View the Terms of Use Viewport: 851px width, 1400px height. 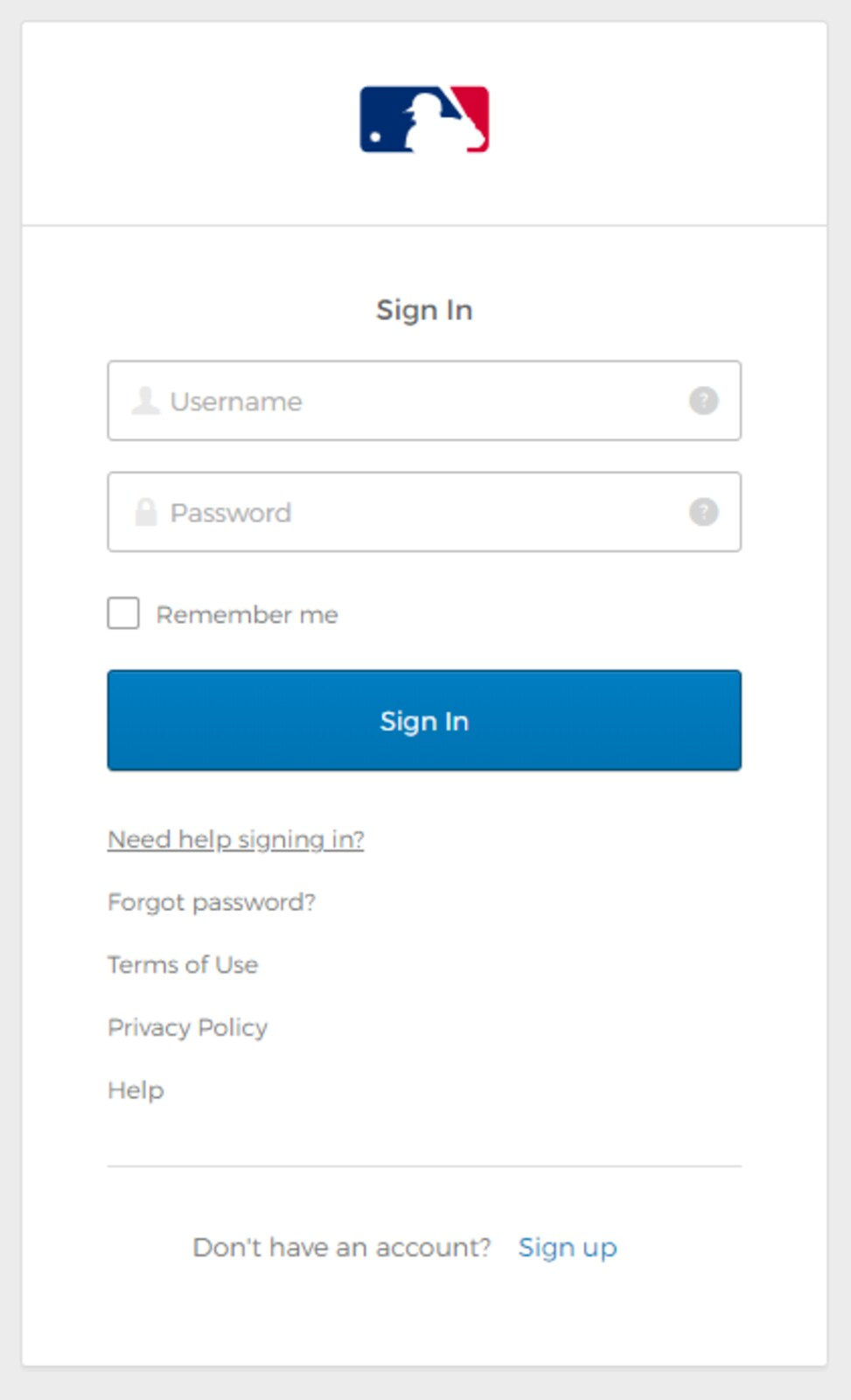pyautogui.click(x=182, y=964)
